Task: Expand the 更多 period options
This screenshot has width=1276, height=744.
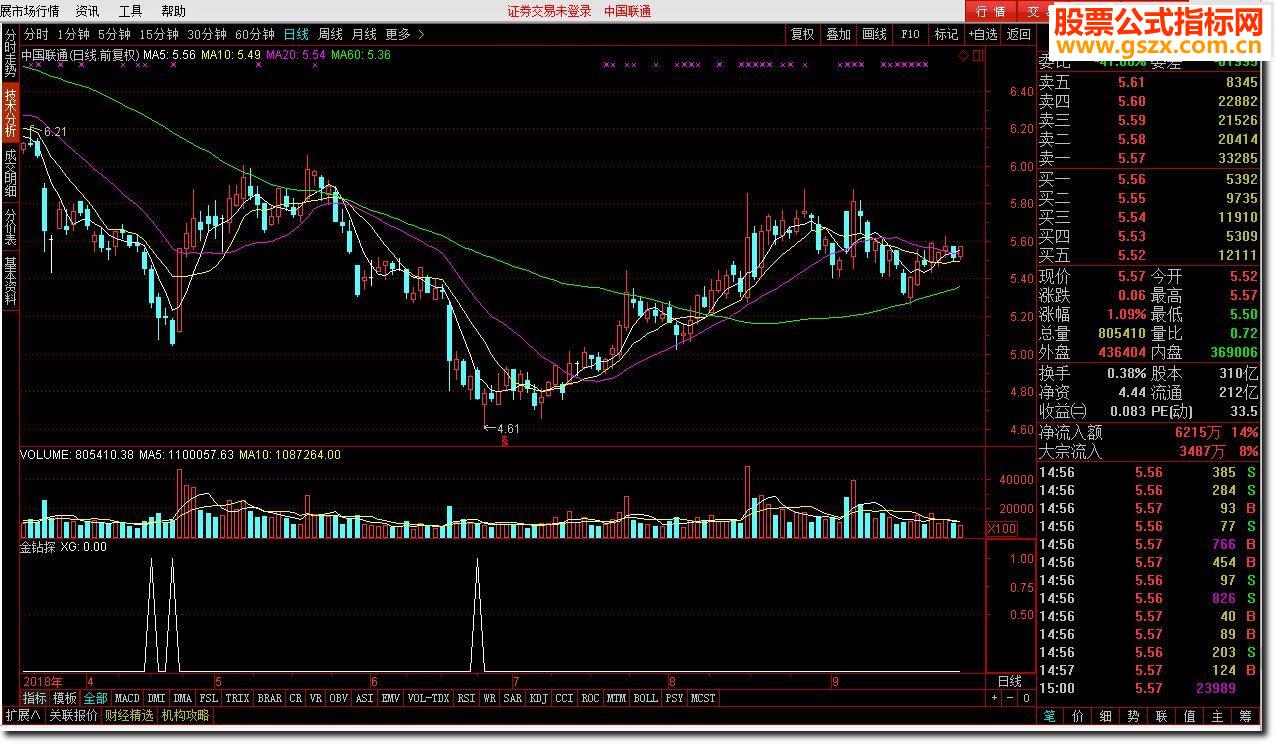Action: coord(404,34)
